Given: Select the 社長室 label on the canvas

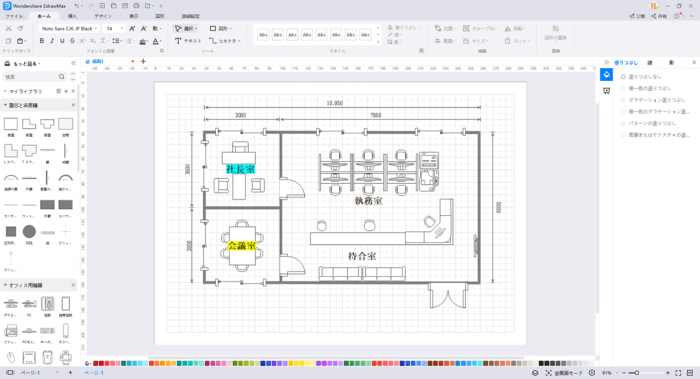Looking at the screenshot, I should pyautogui.click(x=241, y=169).
